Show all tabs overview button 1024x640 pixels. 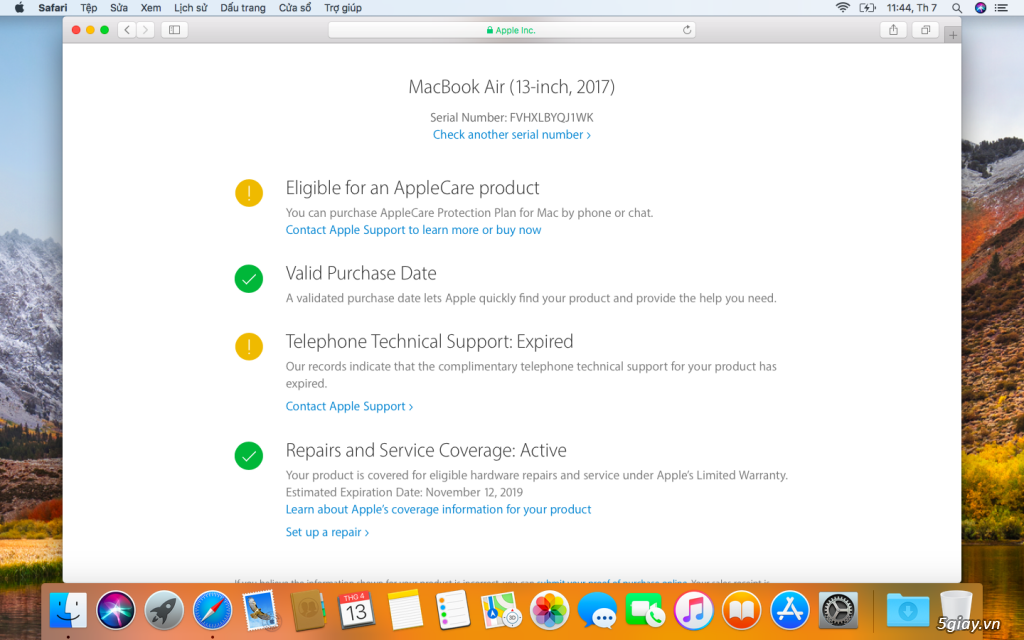(925, 29)
